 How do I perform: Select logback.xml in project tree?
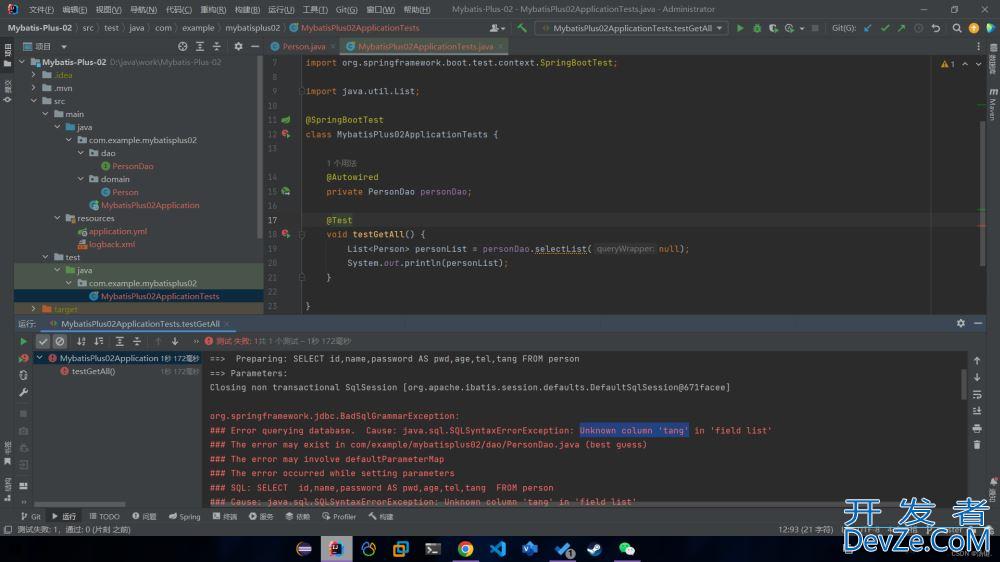[x=112, y=244]
